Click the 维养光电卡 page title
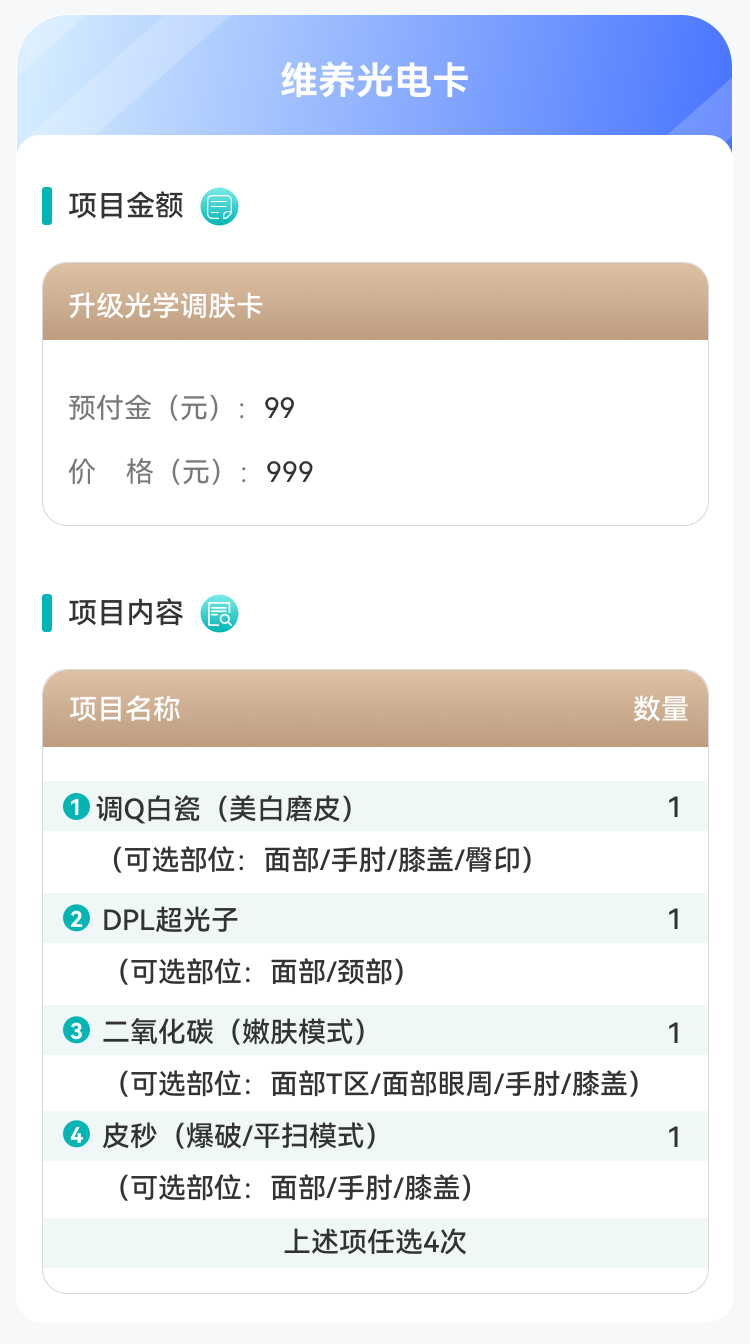This screenshot has height=1344, width=750. (375, 80)
